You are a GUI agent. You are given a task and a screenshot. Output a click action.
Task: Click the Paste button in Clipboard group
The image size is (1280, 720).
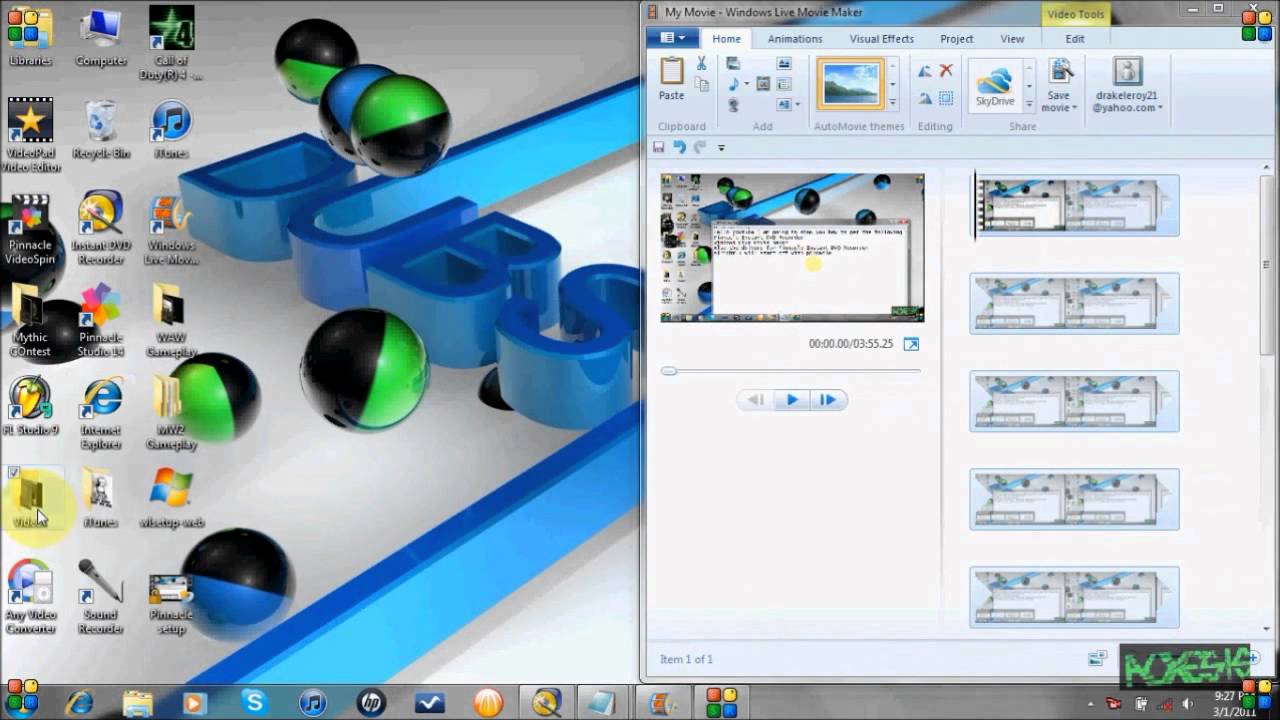[672, 80]
